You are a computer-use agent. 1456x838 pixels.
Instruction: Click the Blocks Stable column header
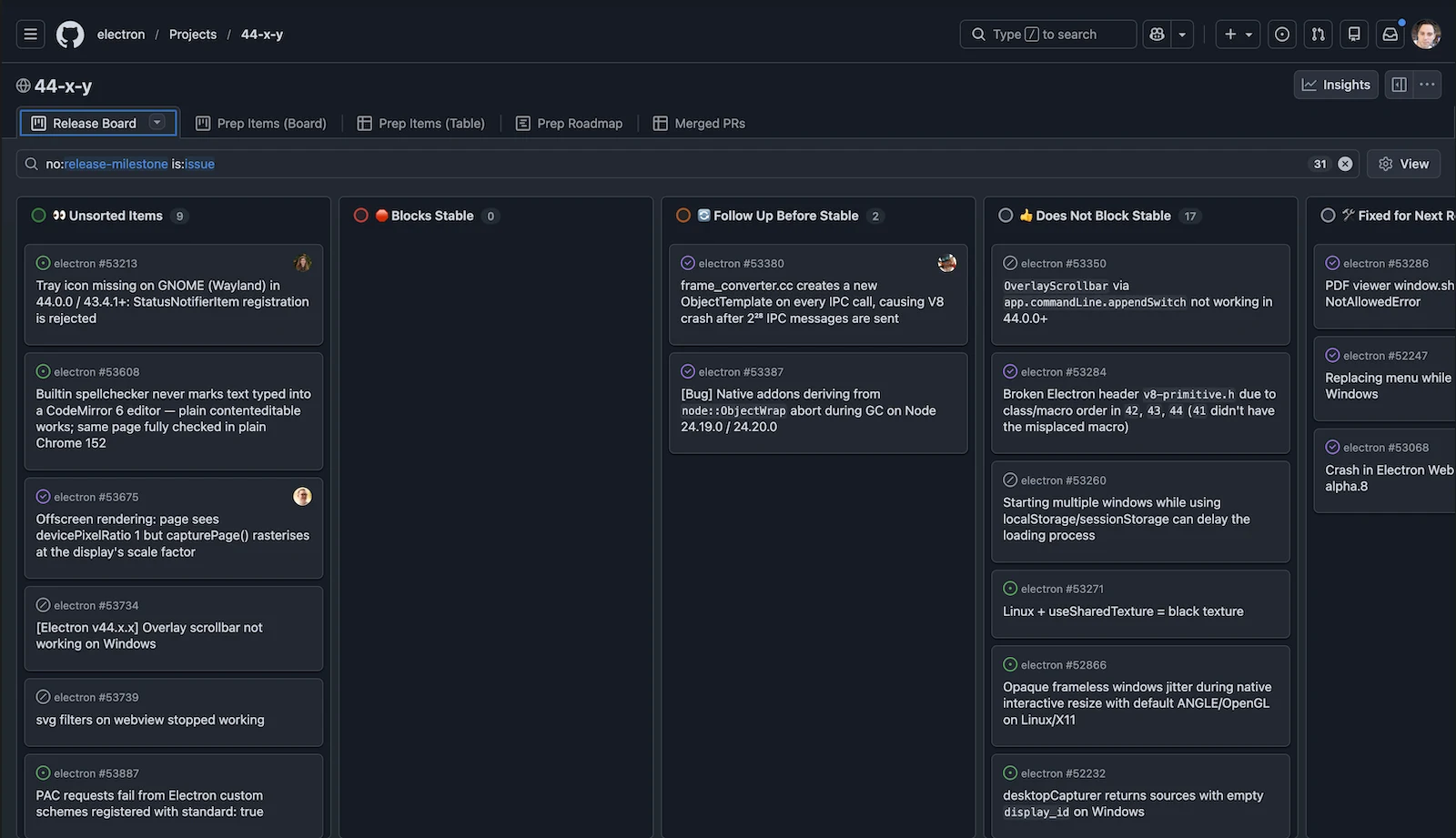431,216
